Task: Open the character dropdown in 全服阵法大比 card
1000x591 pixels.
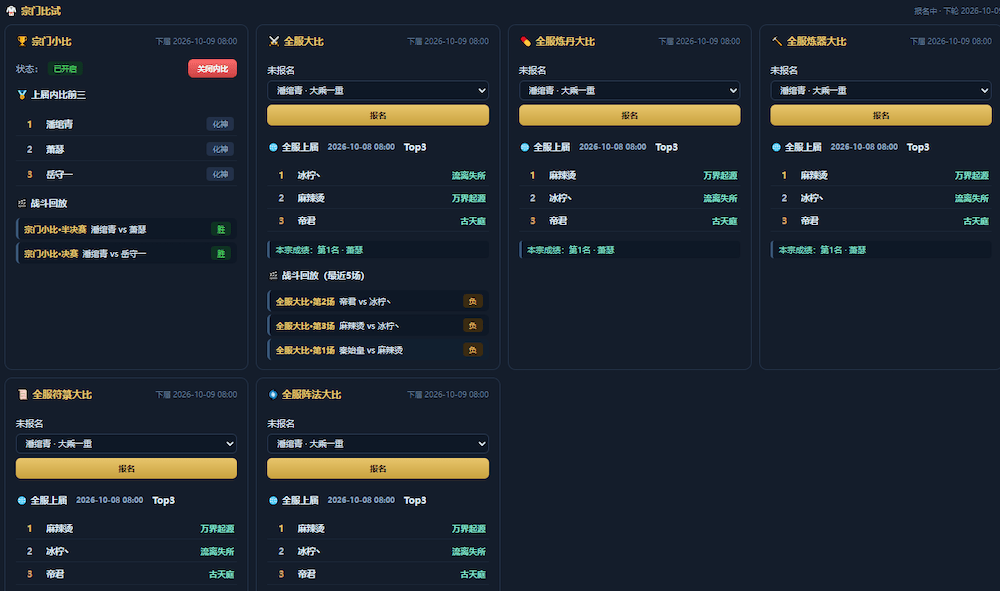Action: click(378, 444)
